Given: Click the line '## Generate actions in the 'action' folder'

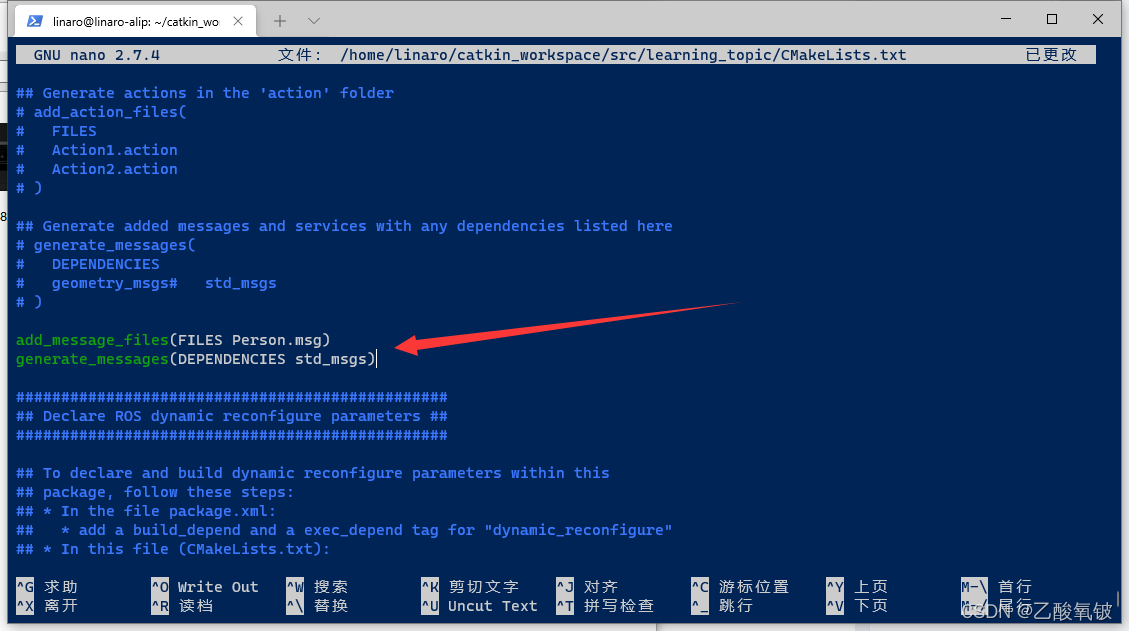Looking at the screenshot, I should [204, 93].
